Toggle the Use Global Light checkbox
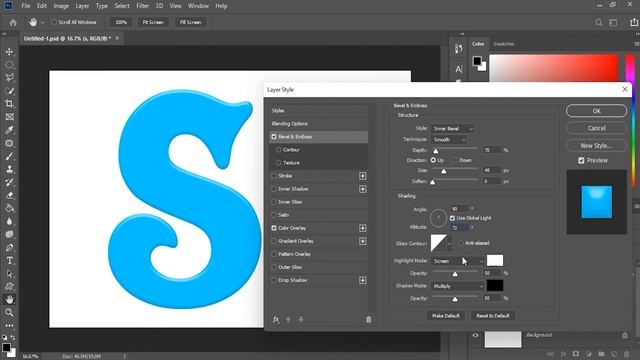The image size is (640, 360). (452, 218)
